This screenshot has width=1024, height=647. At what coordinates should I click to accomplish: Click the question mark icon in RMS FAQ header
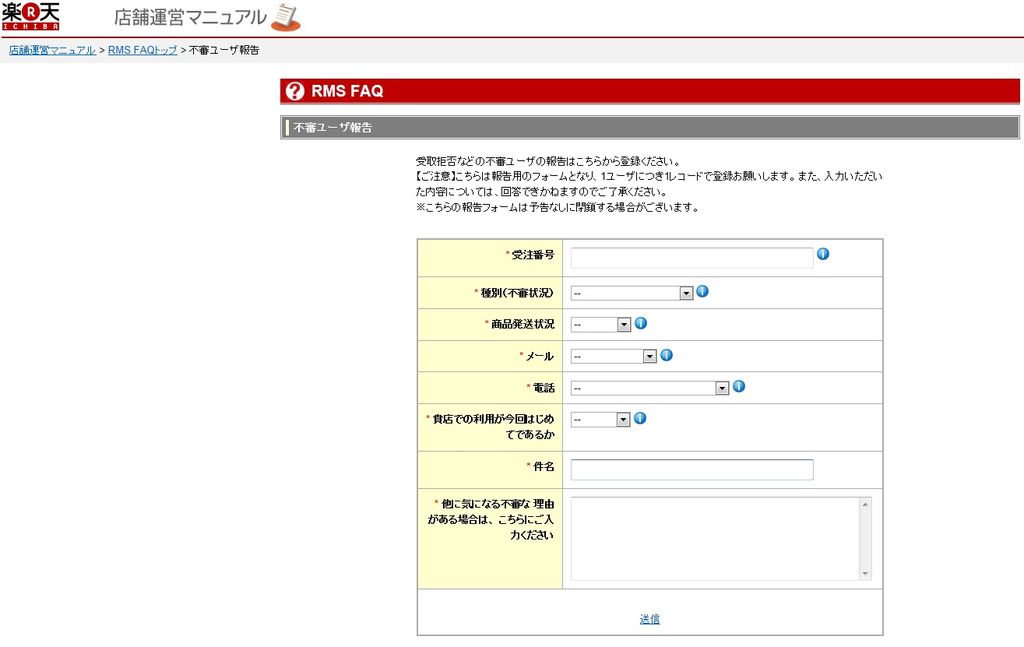coord(295,91)
